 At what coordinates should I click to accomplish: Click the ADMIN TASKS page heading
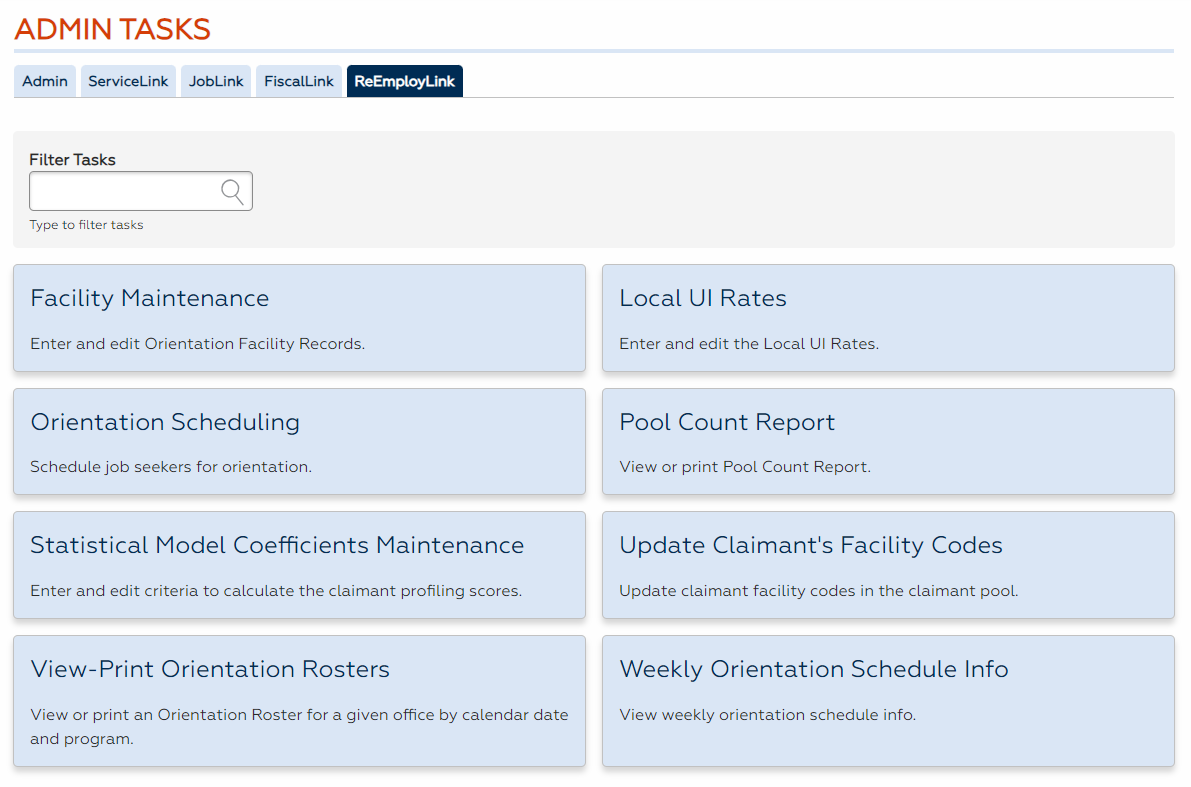(111, 29)
